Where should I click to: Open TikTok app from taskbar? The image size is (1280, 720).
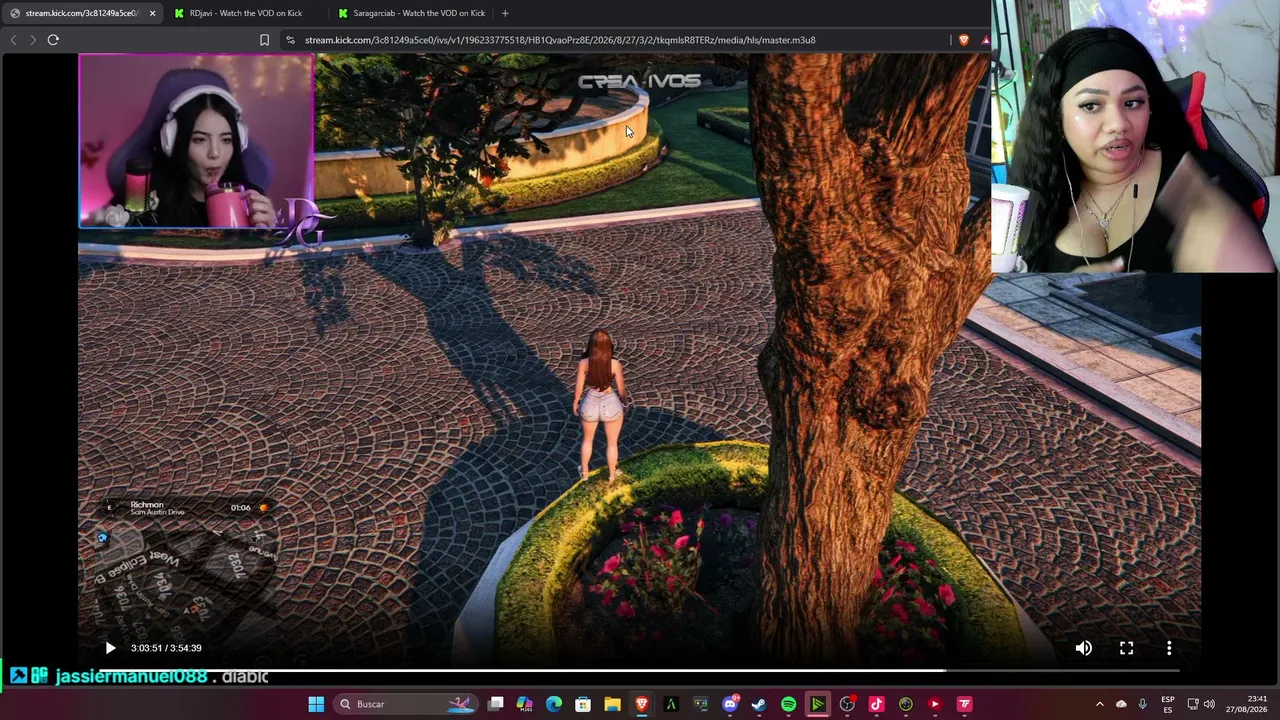(x=876, y=704)
